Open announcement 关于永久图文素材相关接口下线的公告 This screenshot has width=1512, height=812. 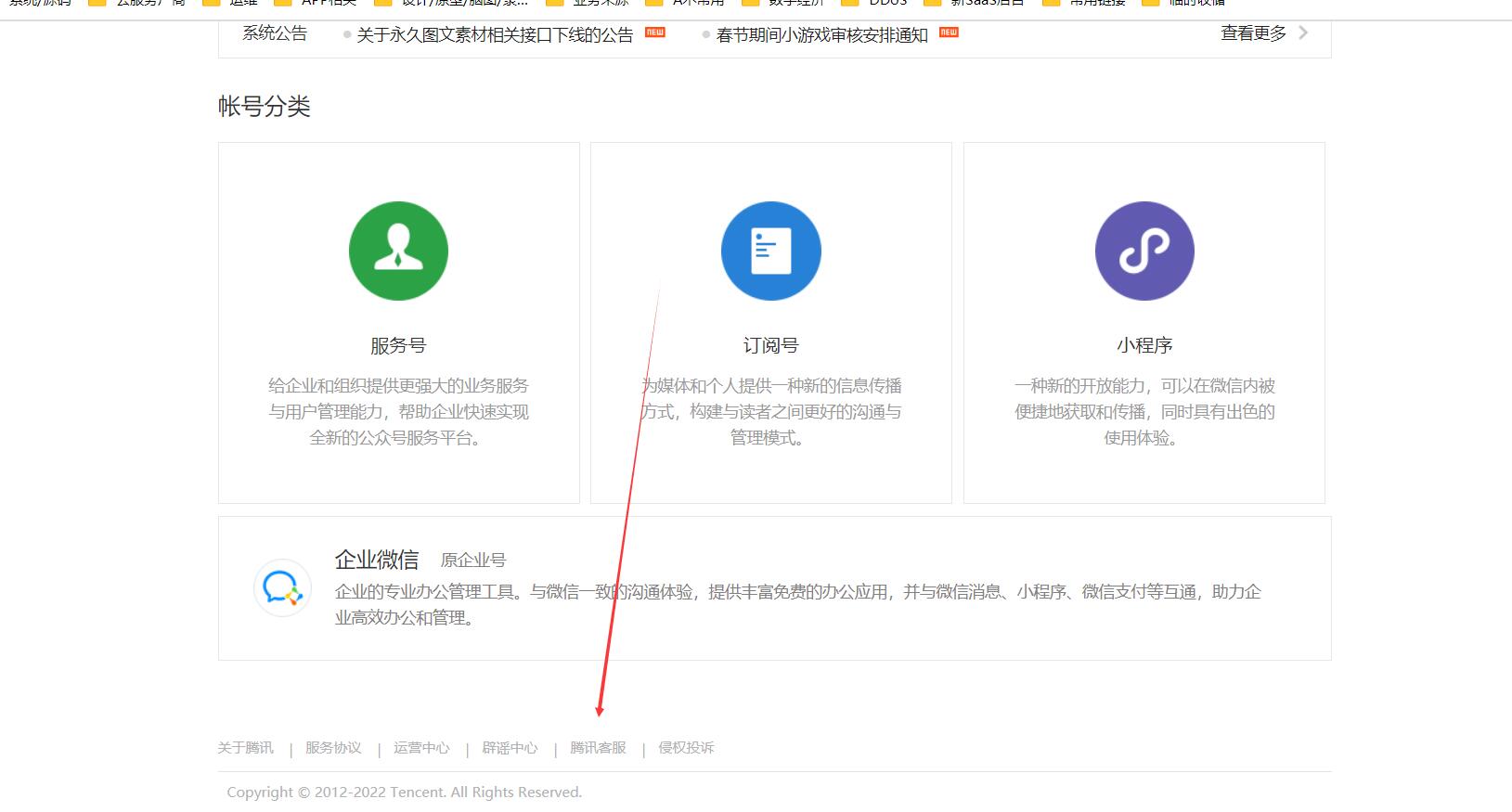(x=495, y=35)
